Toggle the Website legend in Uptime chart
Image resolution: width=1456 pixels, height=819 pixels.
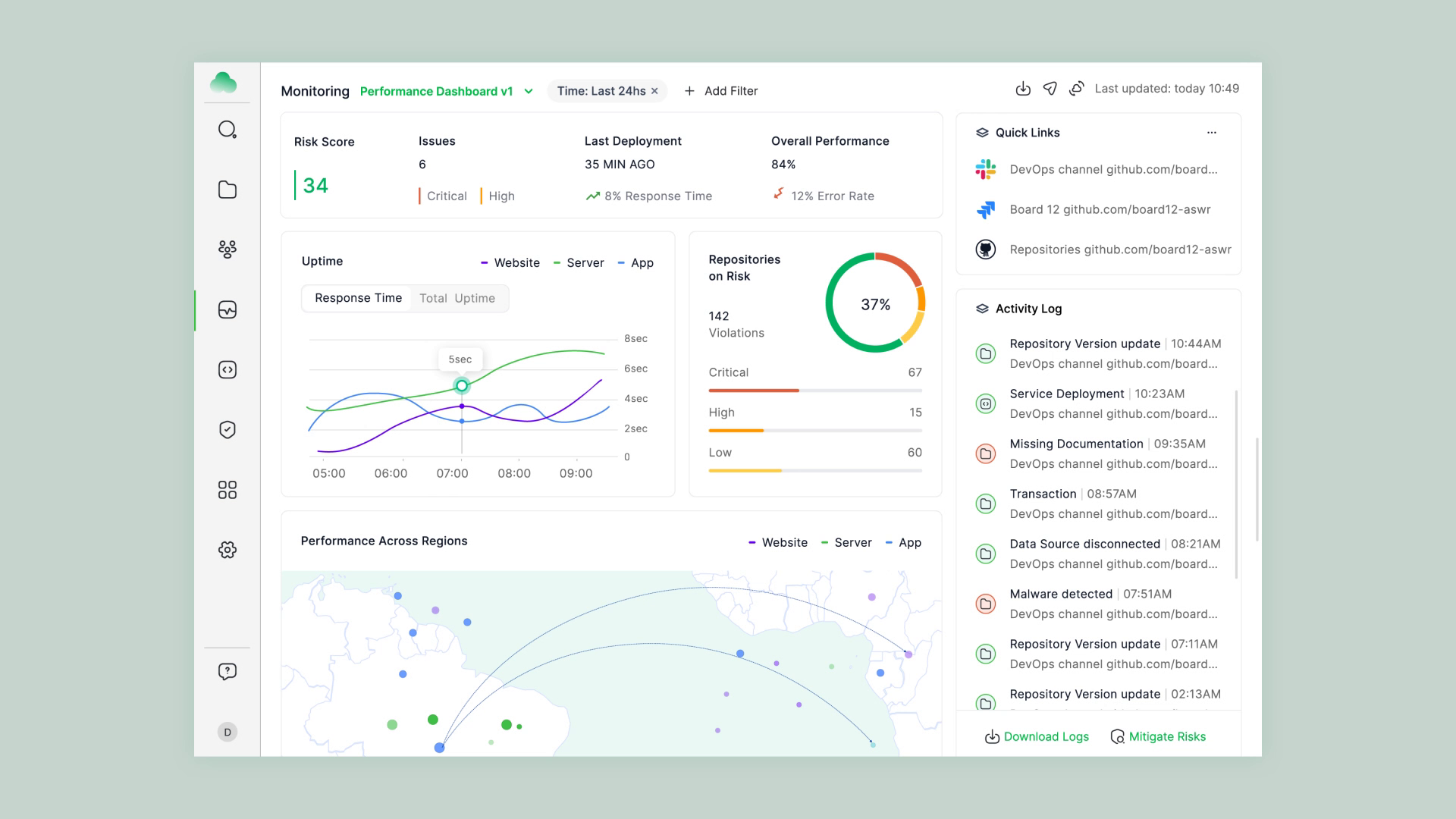tap(510, 262)
